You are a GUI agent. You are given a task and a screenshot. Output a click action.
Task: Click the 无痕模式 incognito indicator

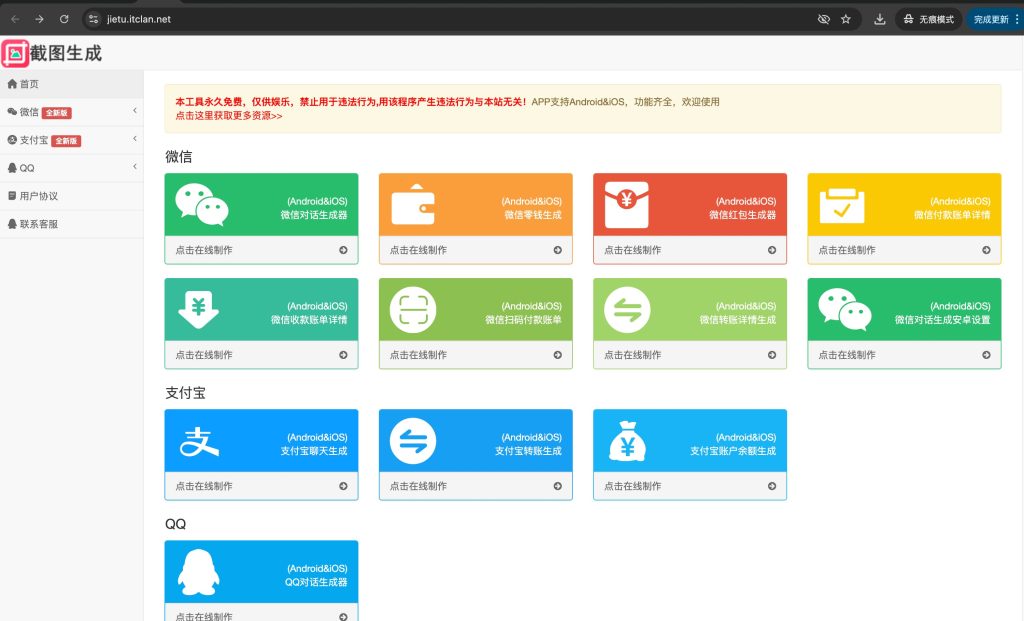click(929, 19)
